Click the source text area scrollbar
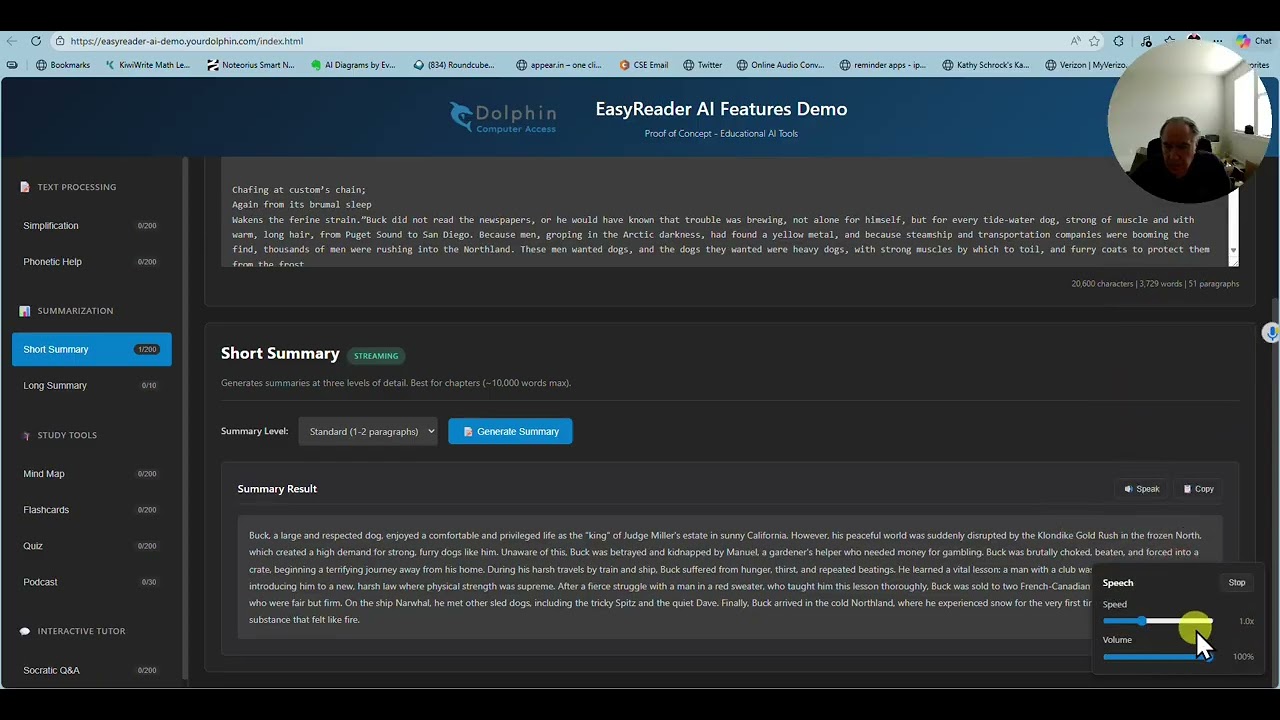The height and width of the screenshot is (720, 1280). (x=1234, y=225)
